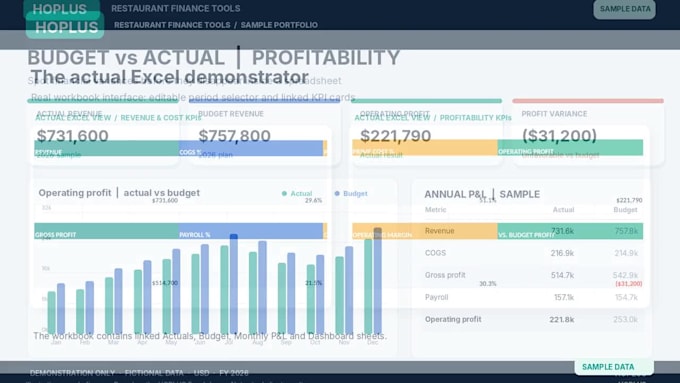The image size is (680, 383).
Task: Click the 'BUDGET vs ACTUAL | PROFITABILITY' heading
Action: 213,58
